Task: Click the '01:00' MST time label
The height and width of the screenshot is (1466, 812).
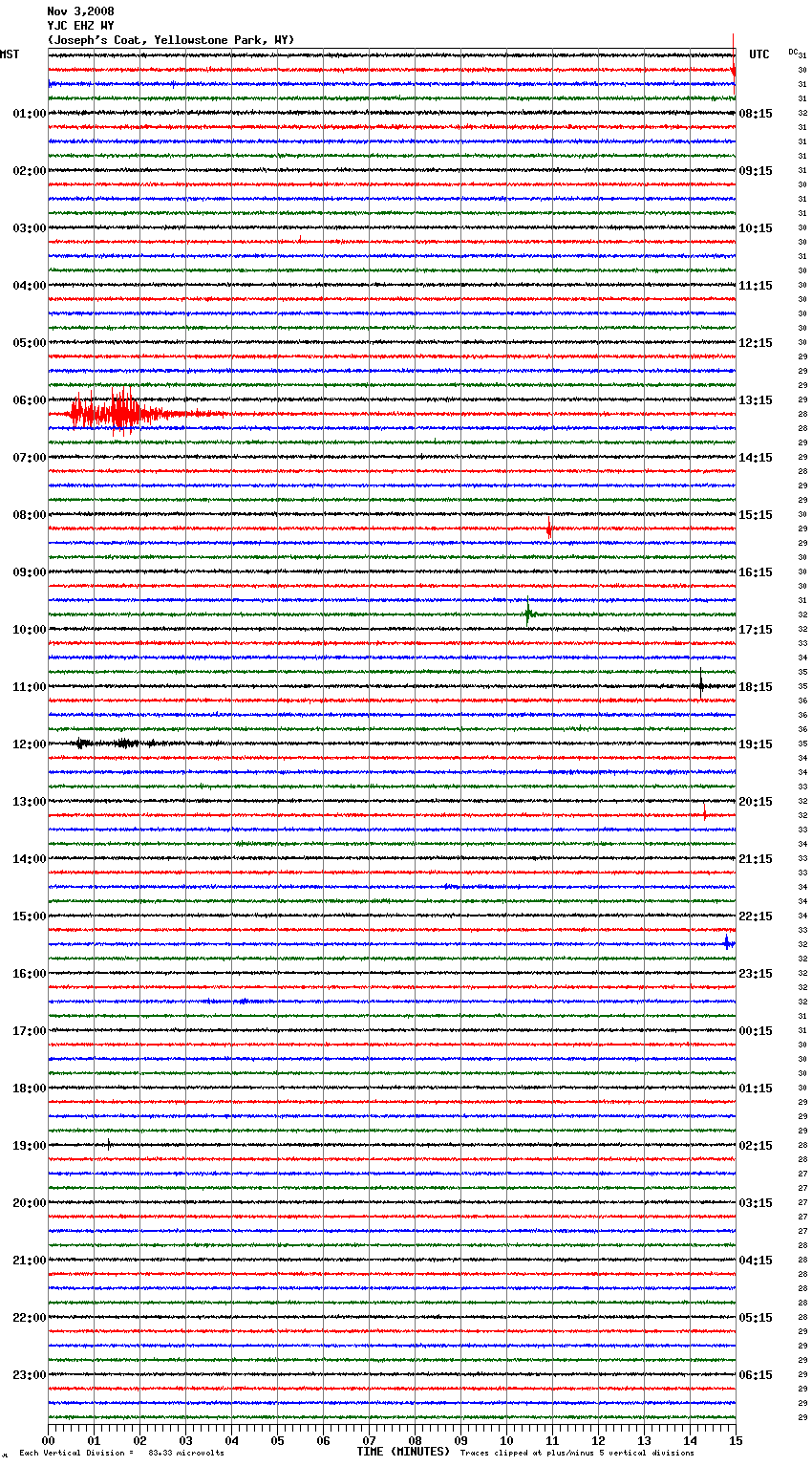Action: pyautogui.click(x=29, y=114)
